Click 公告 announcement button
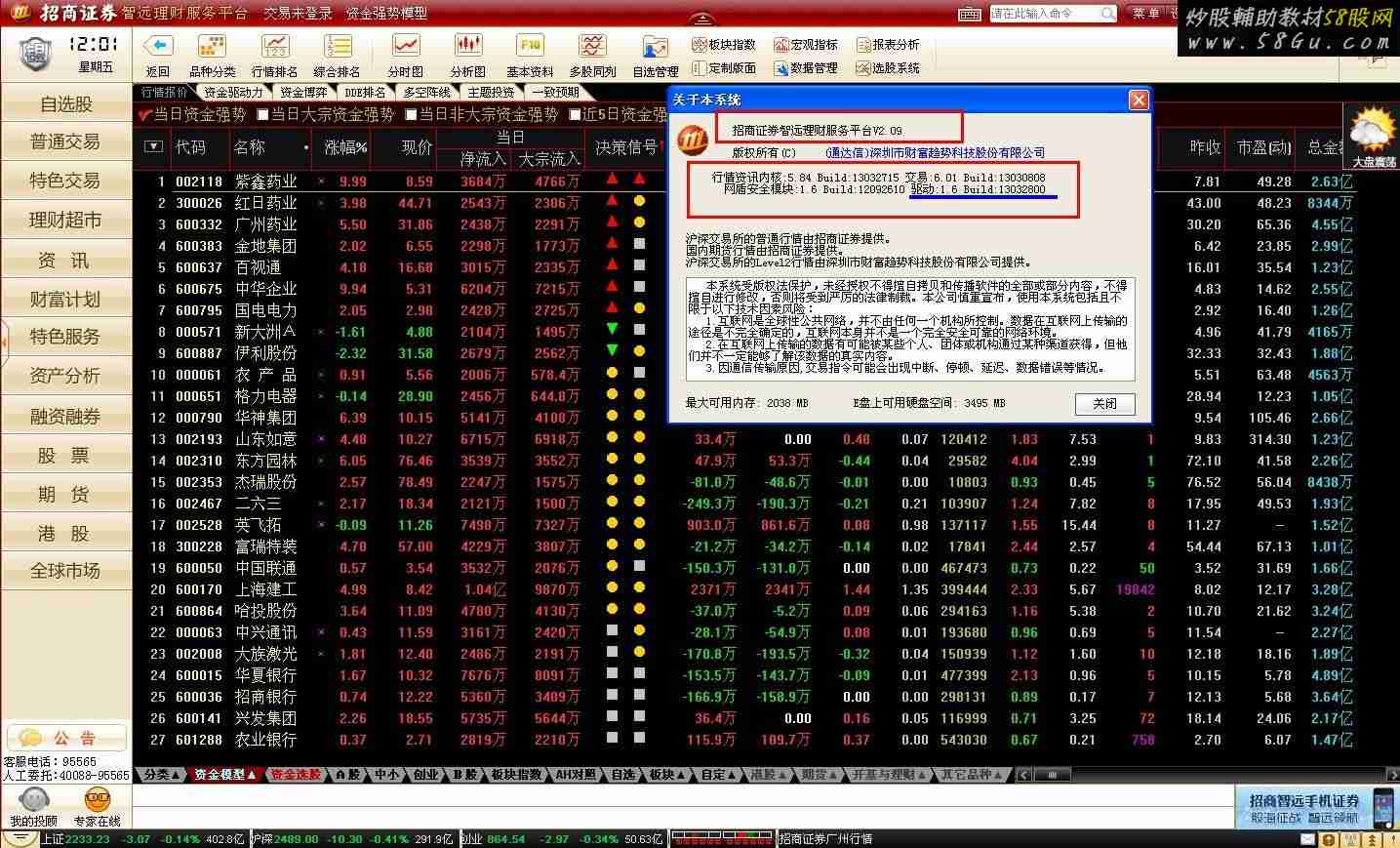The width and height of the screenshot is (1400, 848). click(x=66, y=738)
